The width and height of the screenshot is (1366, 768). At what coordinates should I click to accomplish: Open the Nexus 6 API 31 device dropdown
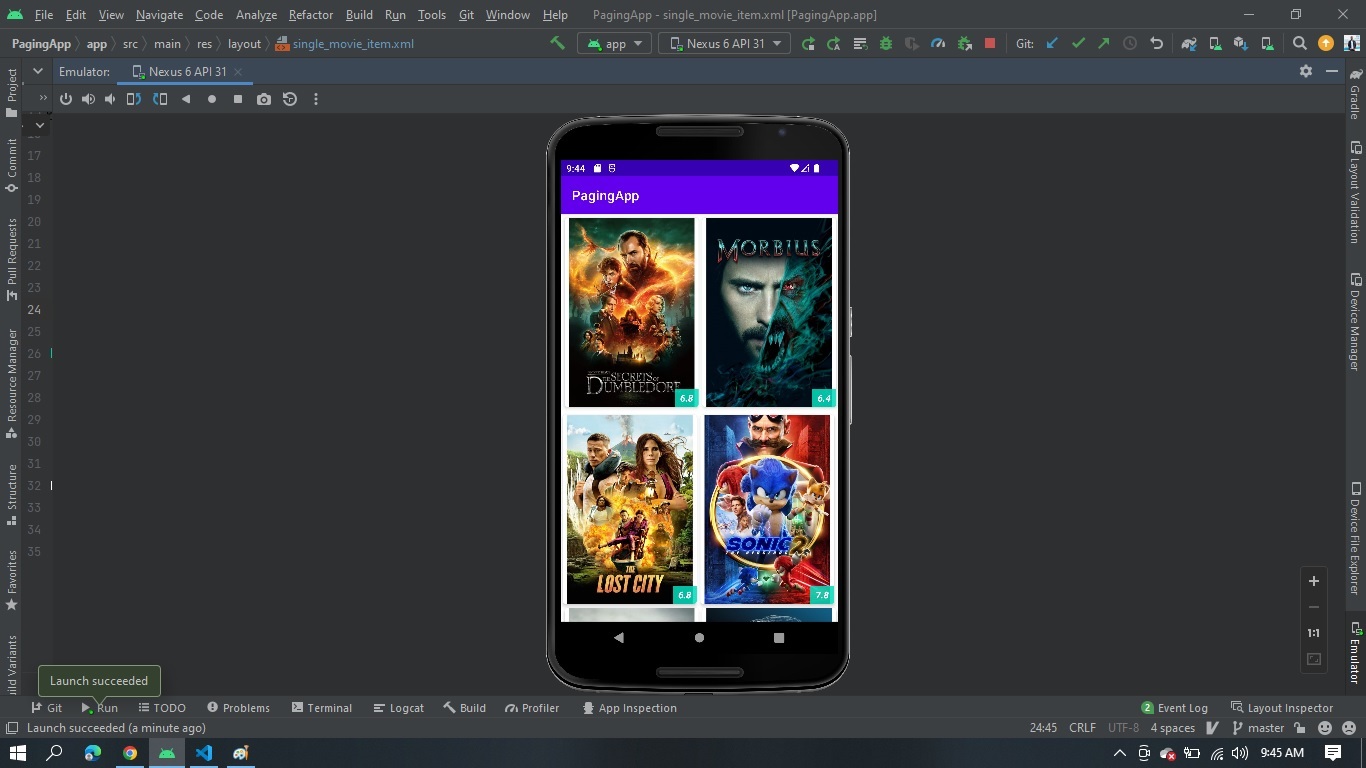(724, 43)
